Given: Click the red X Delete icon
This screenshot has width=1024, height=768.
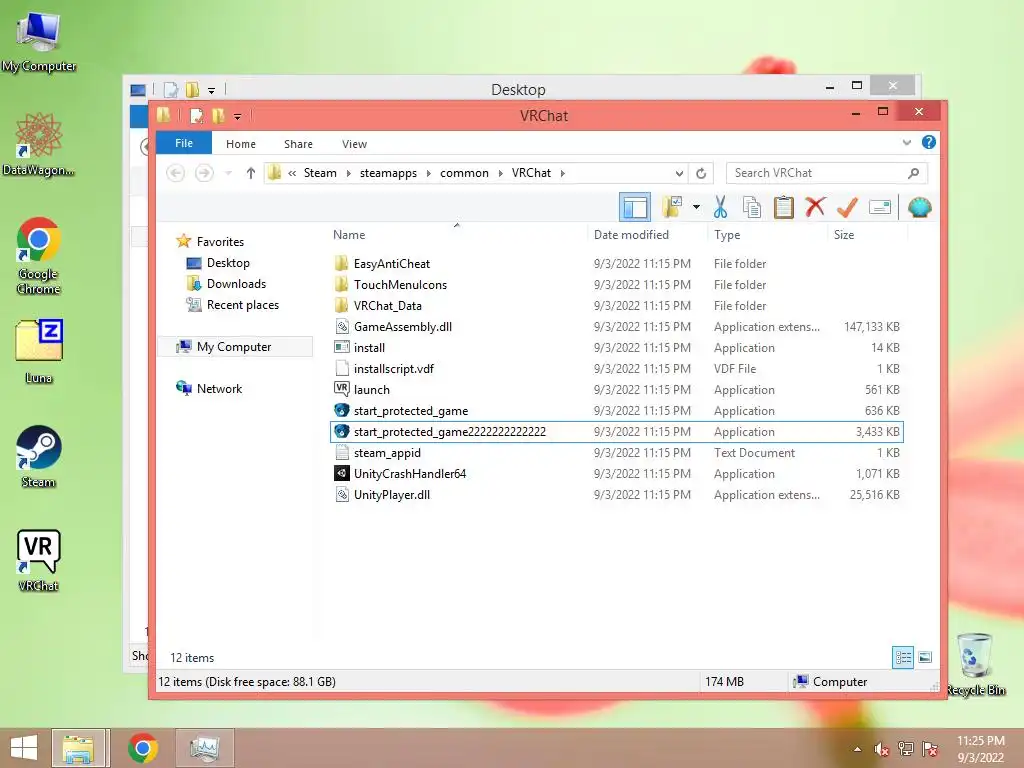Looking at the screenshot, I should [815, 207].
